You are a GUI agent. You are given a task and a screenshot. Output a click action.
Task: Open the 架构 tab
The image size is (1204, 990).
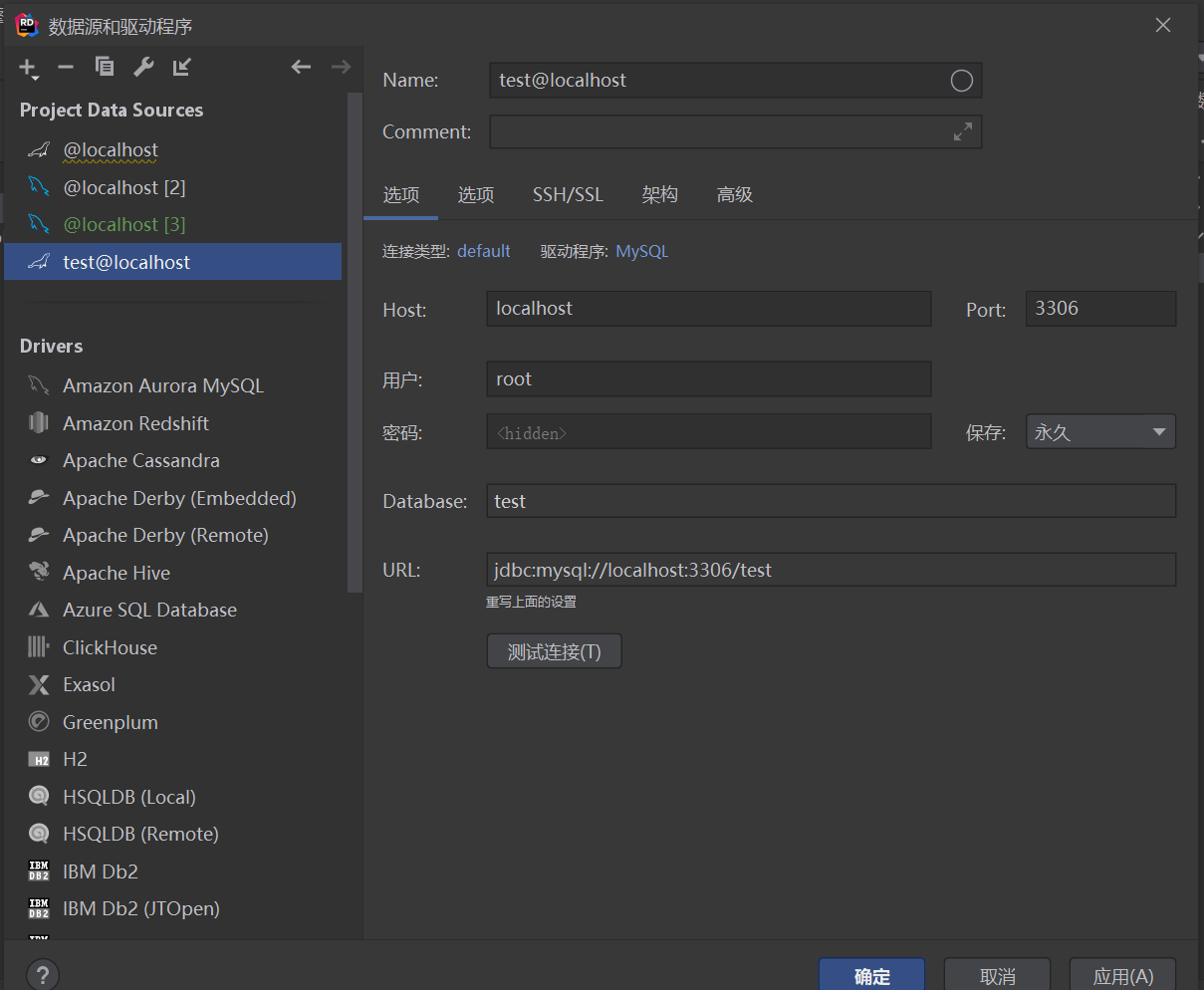(659, 195)
